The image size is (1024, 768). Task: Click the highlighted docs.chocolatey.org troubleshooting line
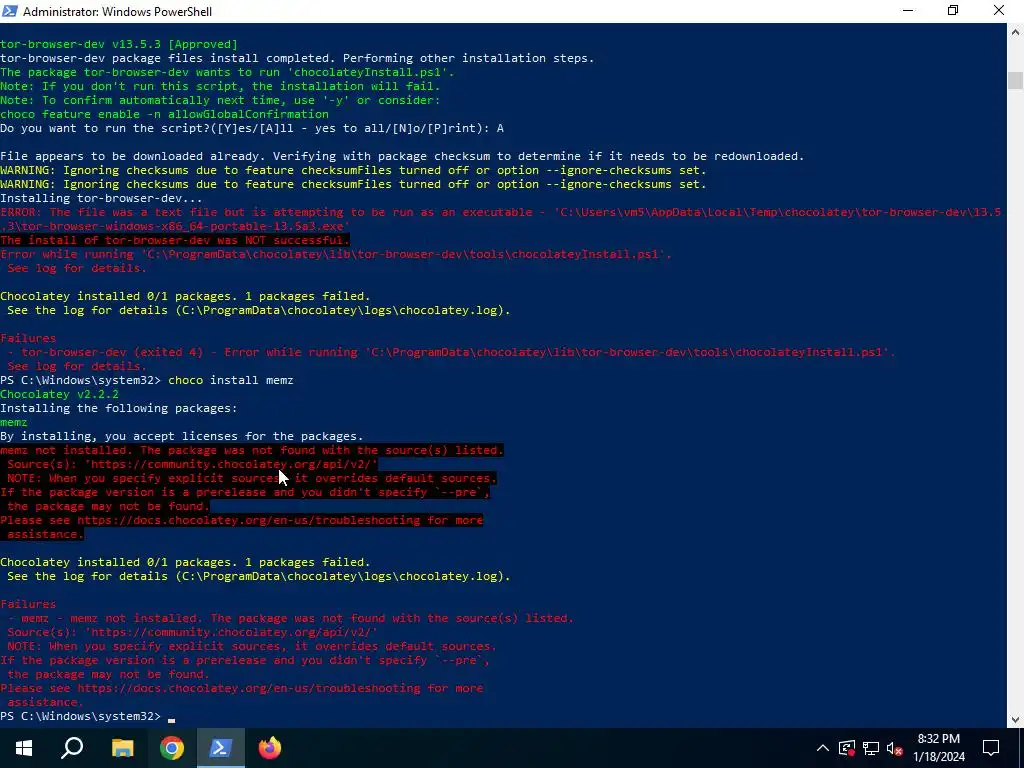242,520
